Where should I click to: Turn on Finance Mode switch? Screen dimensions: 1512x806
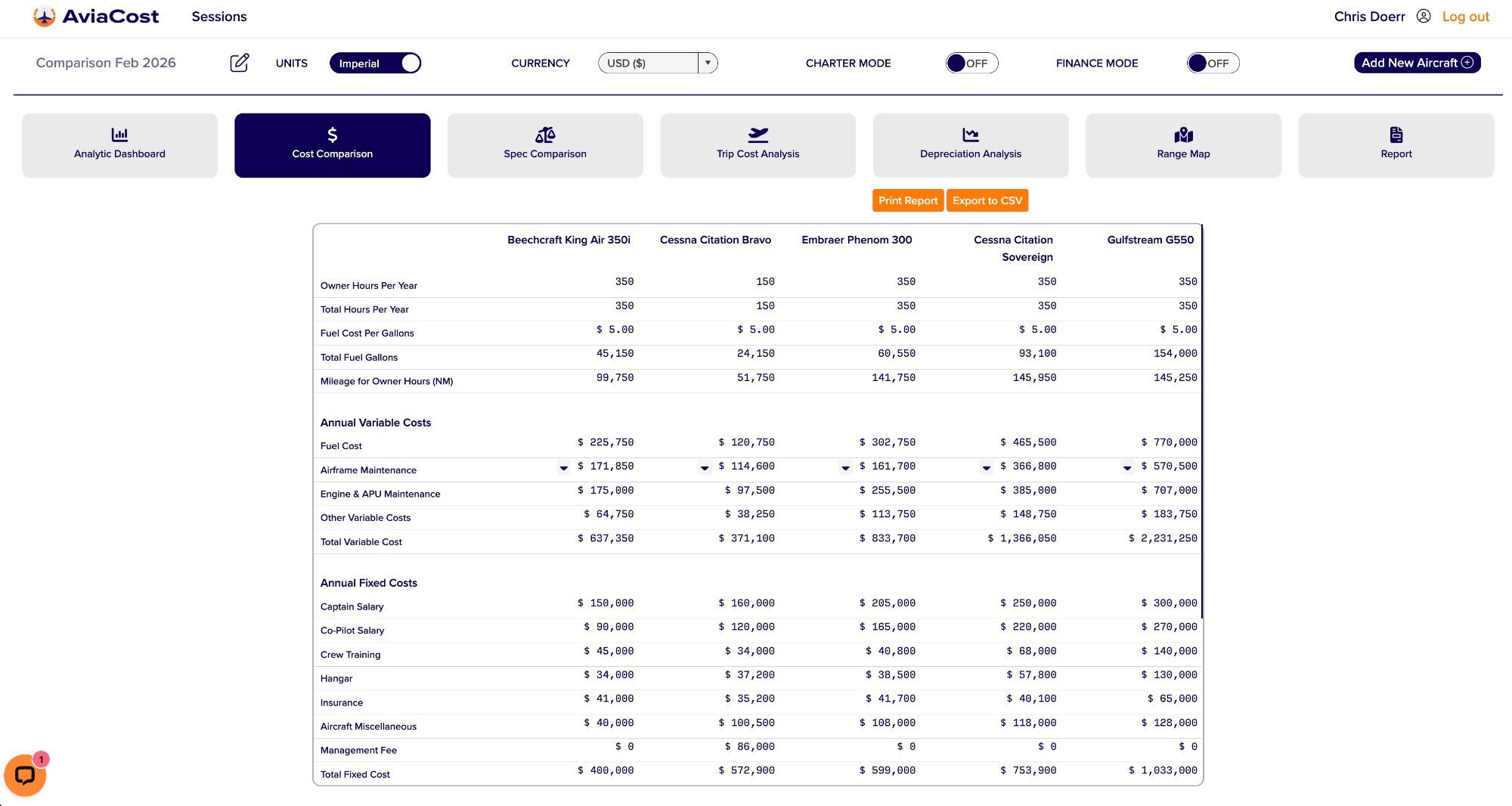pyautogui.click(x=1212, y=64)
